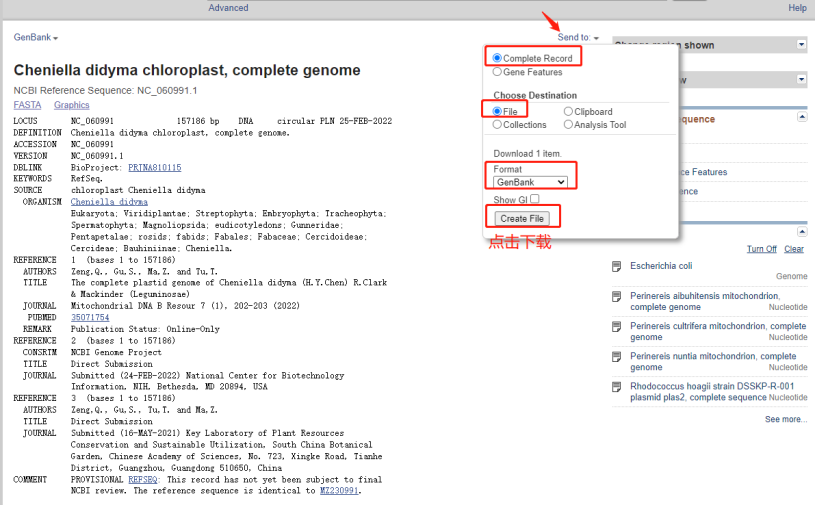816x506 pixels.
Task: Click See more recent activity
Action: point(786,420)
